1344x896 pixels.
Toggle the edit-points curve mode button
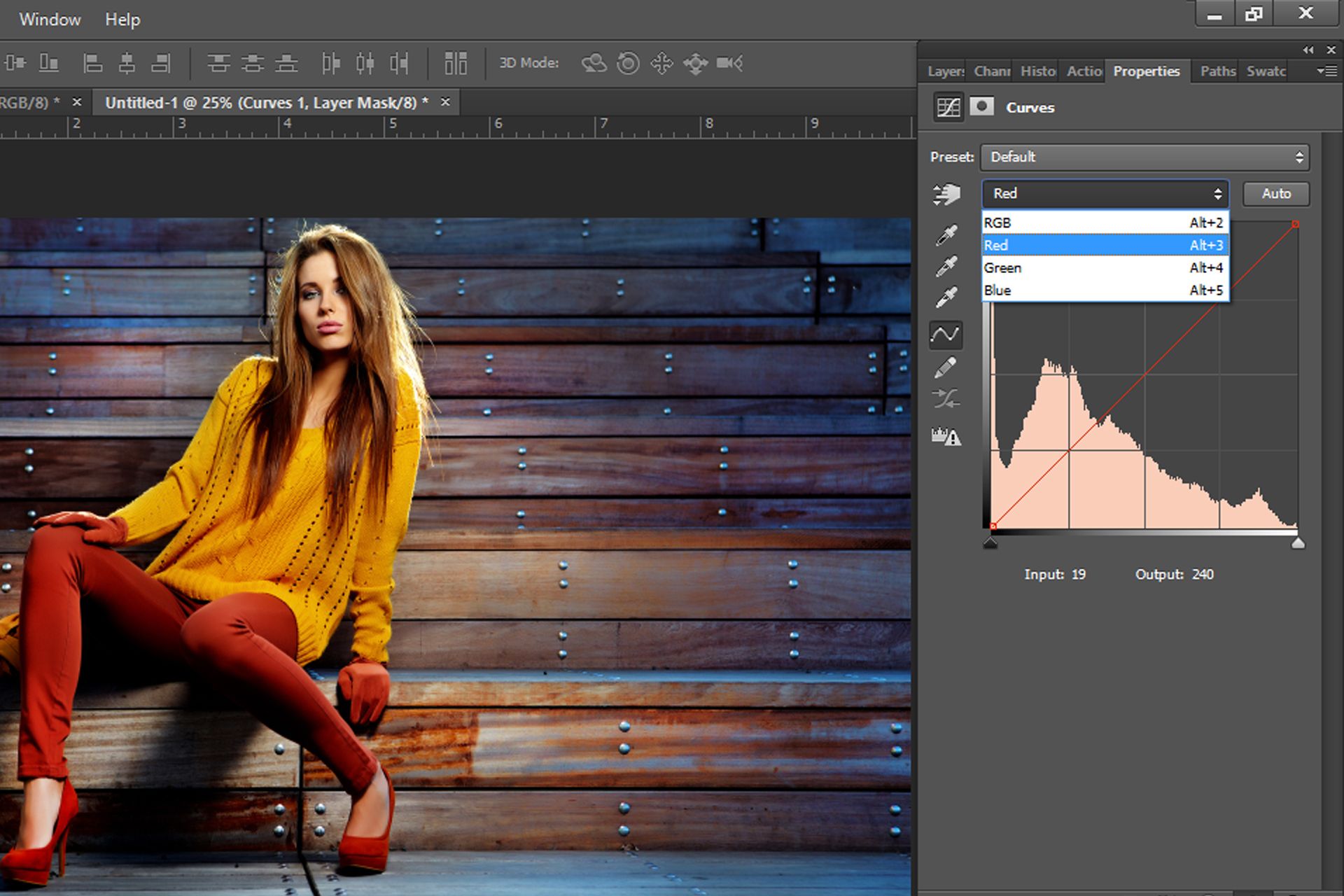tap(945, 335)
